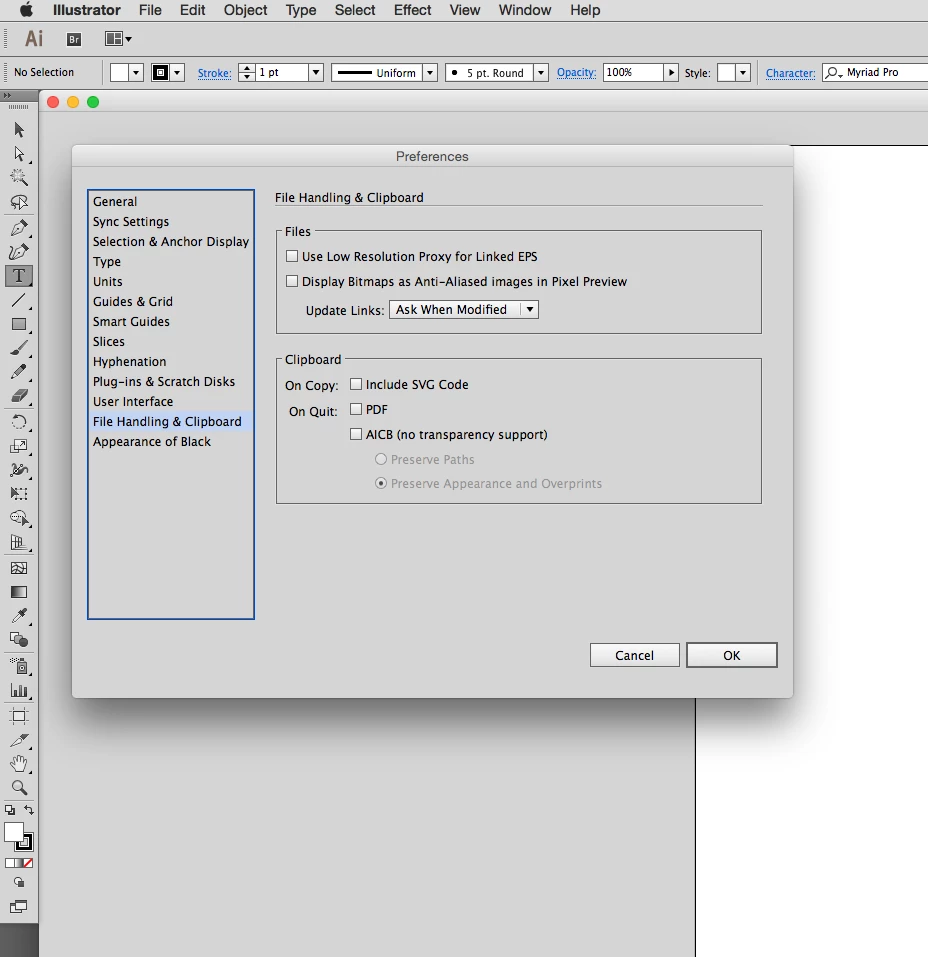The width and height of the screenshot is (928, 957).
Task: Choose the Eraser tool
Action: (19, 396)
